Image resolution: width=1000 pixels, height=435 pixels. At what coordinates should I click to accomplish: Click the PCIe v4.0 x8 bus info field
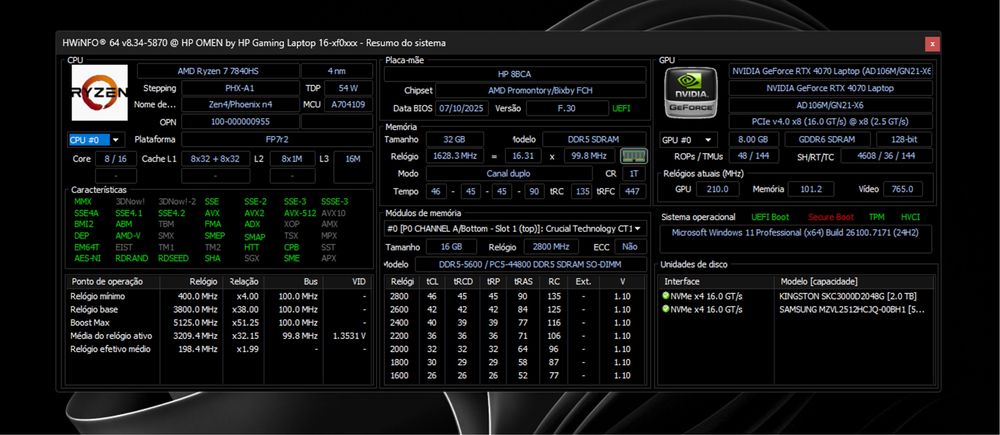tap(830, 121)
